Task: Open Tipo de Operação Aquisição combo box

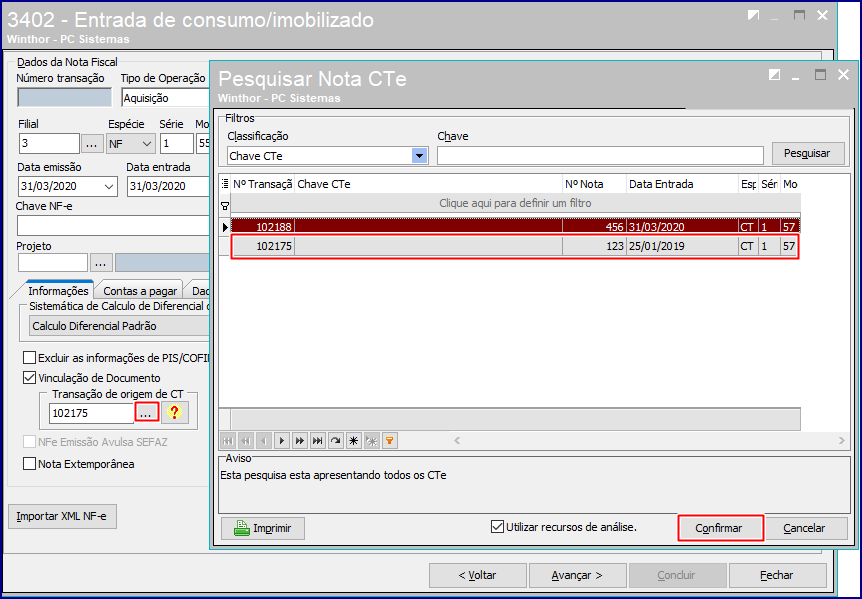Action: click(x=165, y=98)
